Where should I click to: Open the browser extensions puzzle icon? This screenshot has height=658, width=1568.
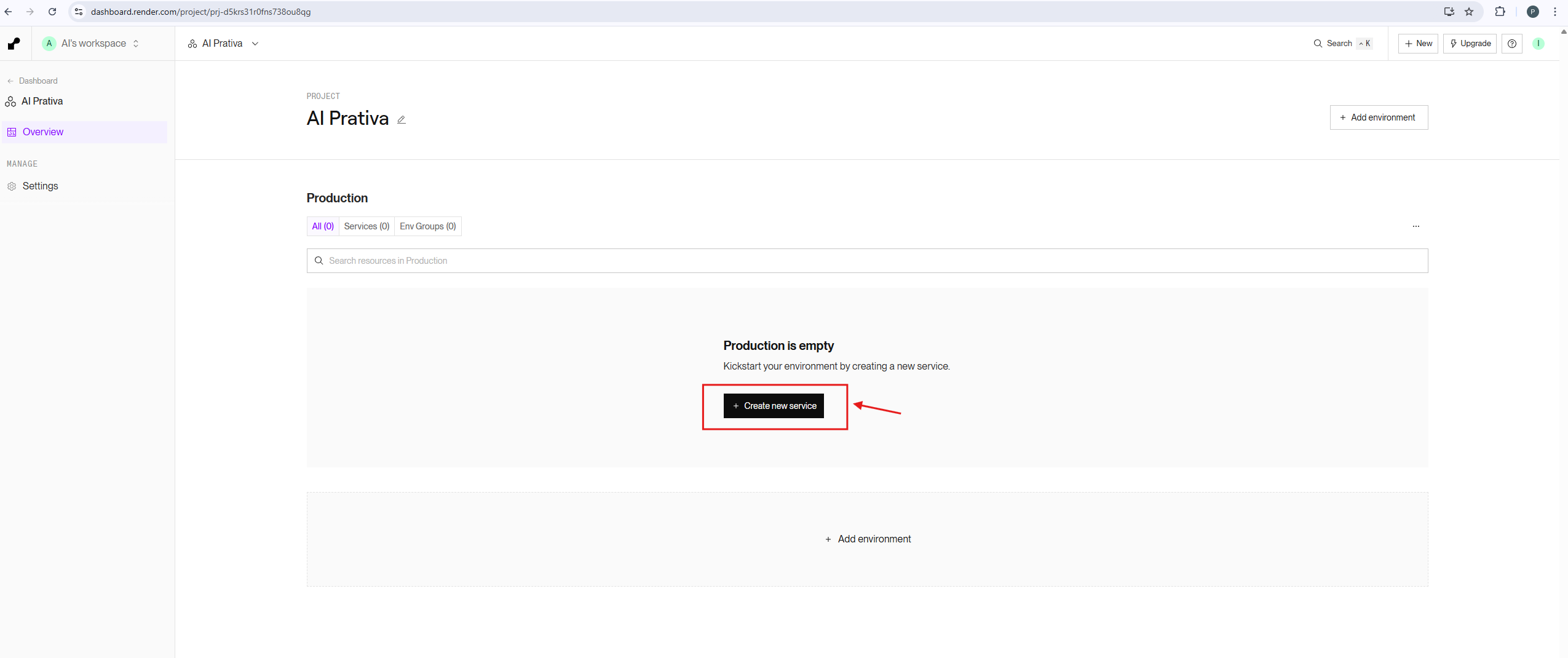[1500, 12]
